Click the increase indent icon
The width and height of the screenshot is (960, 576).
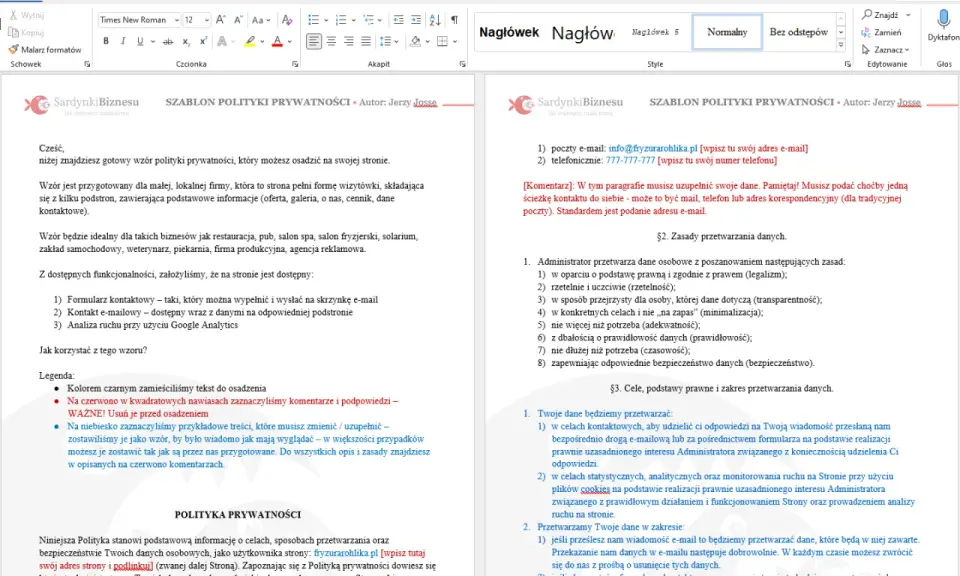click(x=416, y=20)
